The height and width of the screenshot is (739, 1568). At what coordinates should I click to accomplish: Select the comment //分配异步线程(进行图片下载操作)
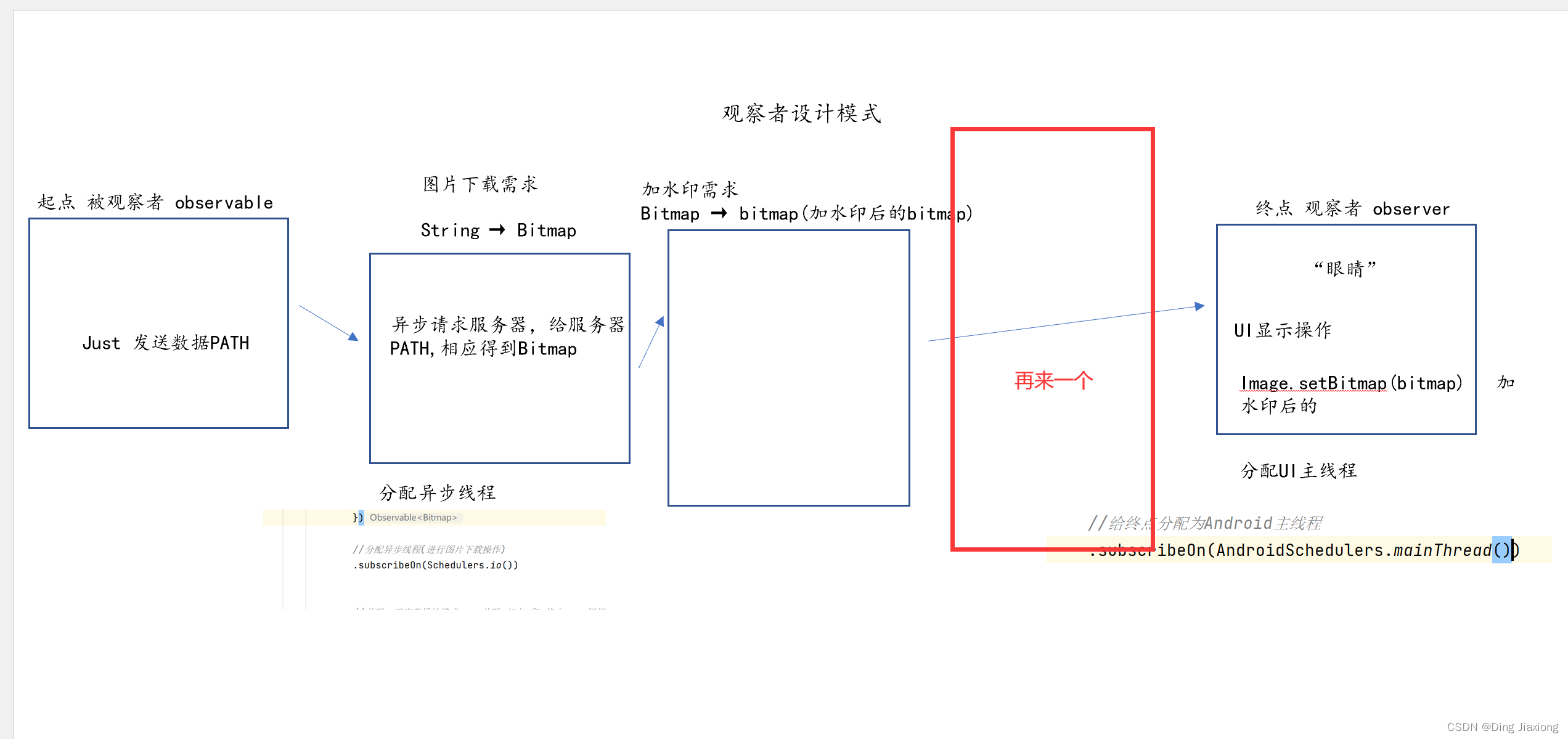pos(429,549)
